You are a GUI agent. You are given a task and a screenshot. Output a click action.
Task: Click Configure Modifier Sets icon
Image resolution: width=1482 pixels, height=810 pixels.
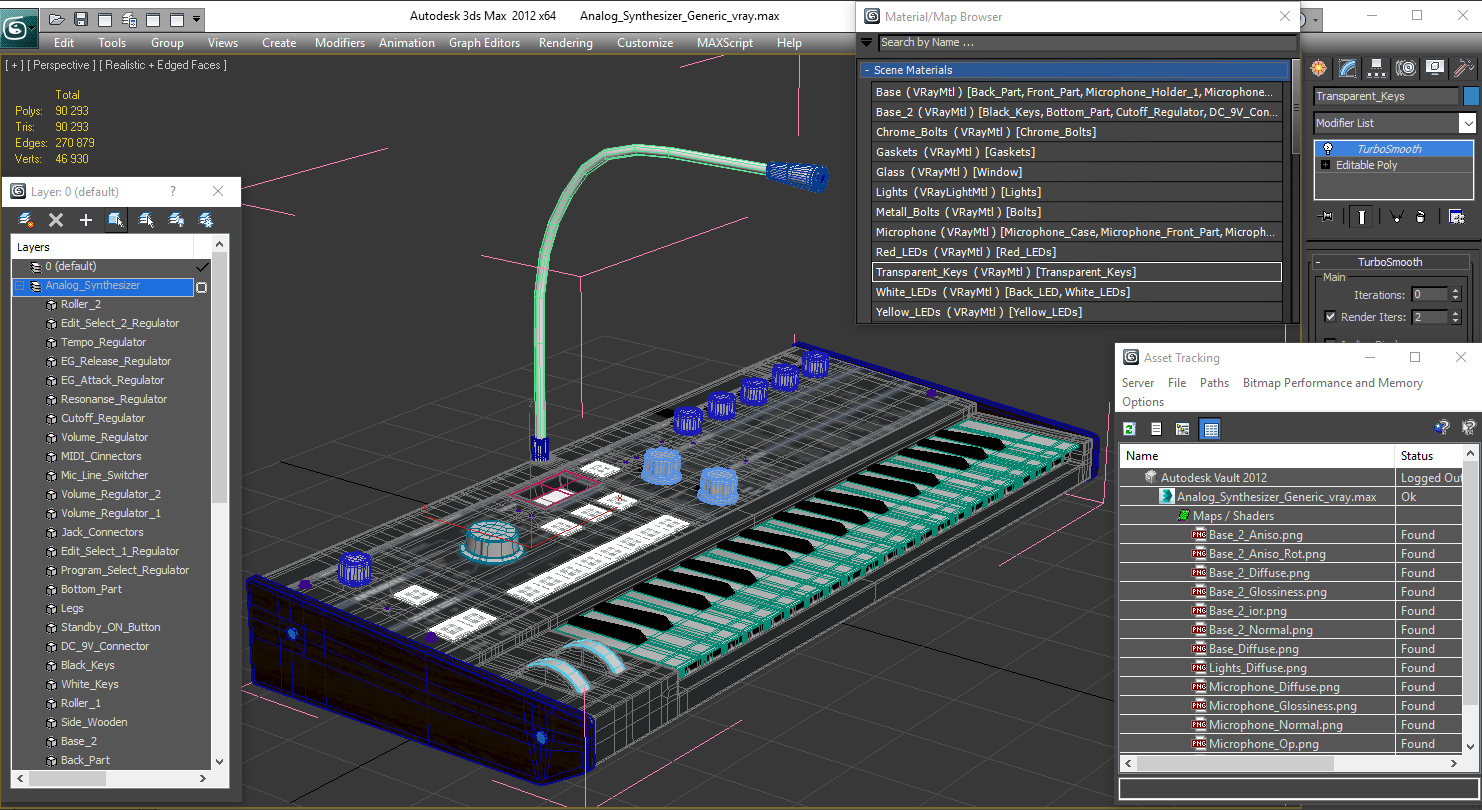coord(1456,216)
